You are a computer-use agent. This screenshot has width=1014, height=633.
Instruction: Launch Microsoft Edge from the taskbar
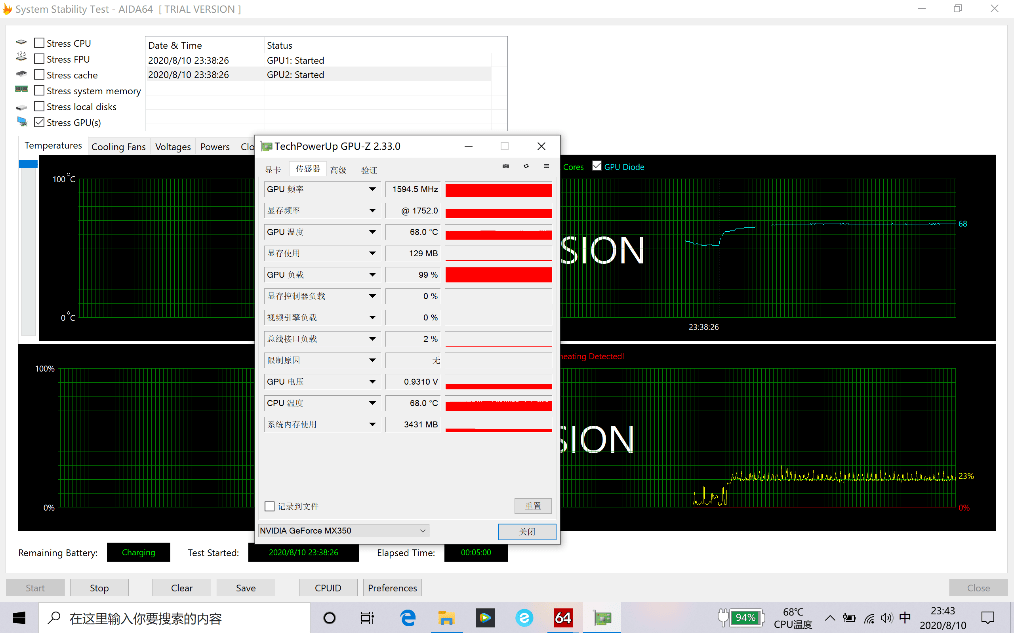(x=408, y=618)
